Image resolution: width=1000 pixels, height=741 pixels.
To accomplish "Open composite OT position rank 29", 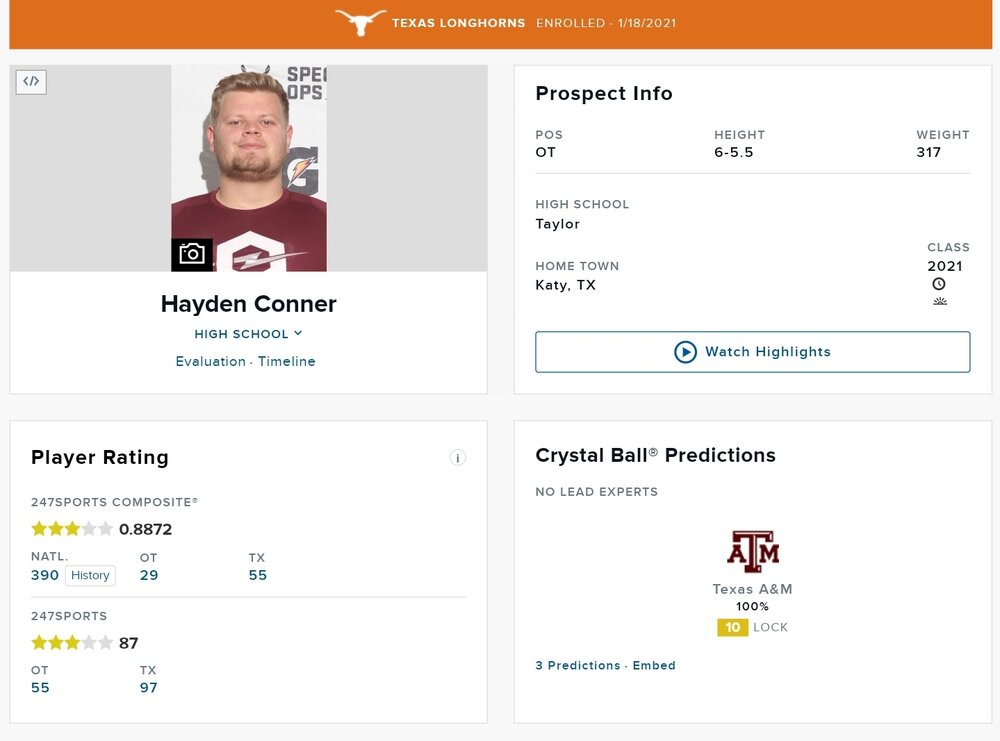I will (x=149, y=575).
